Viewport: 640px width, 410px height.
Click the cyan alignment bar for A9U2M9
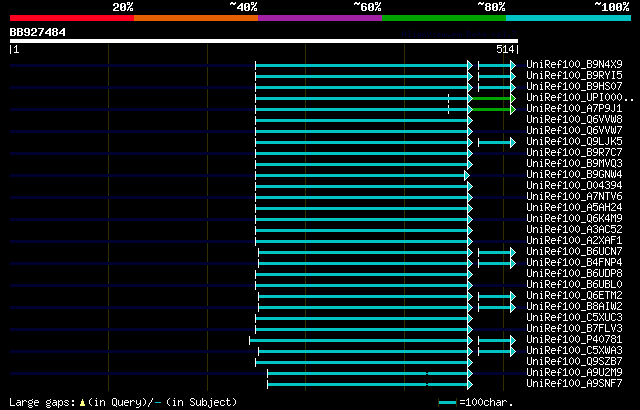[x=370, y=374]
